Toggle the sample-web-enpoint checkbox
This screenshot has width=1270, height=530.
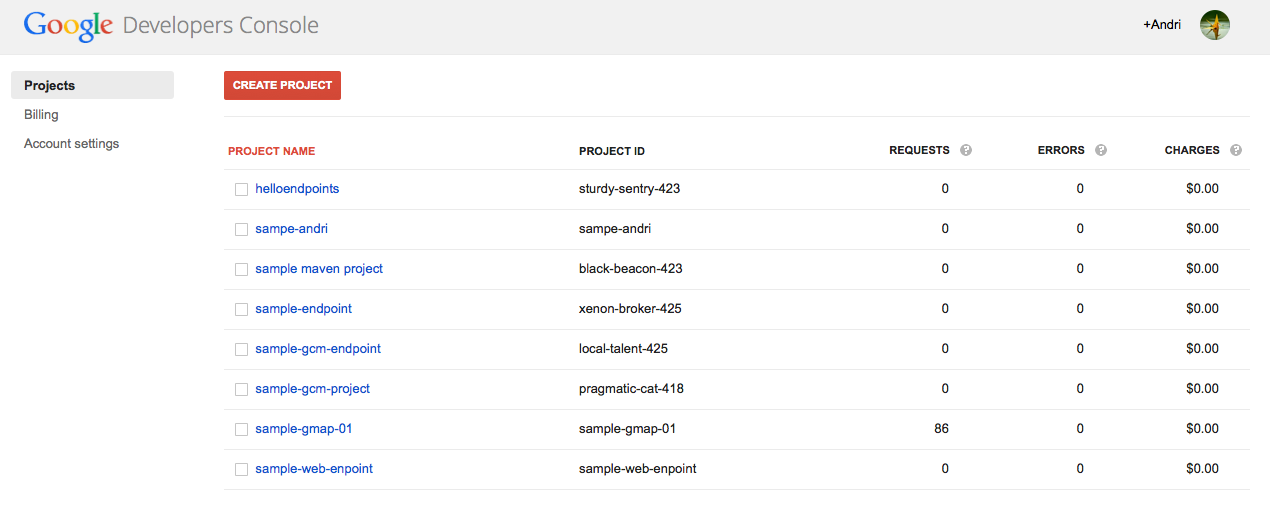tap(241, 469)
